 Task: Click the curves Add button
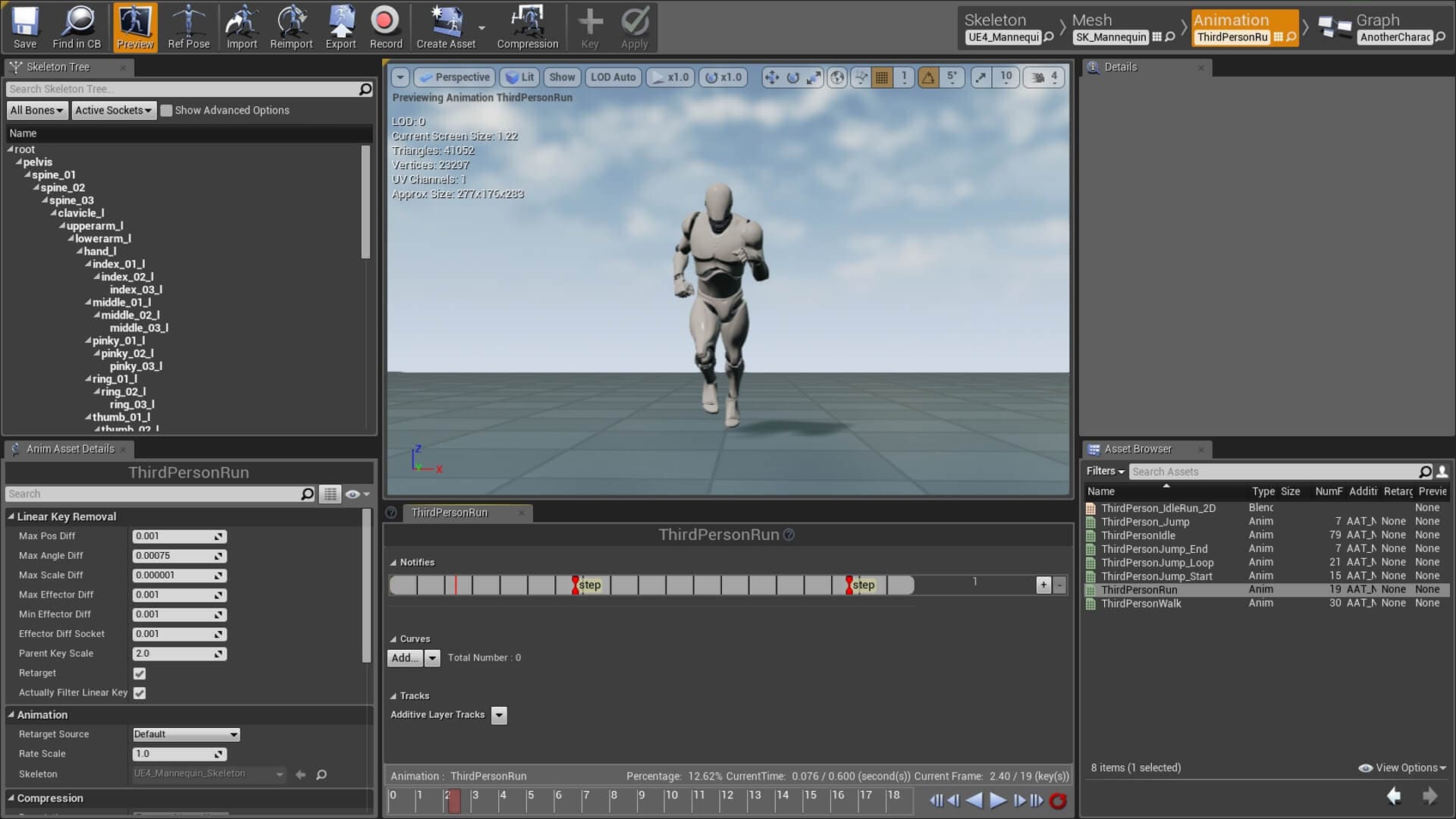pos(405,658)
